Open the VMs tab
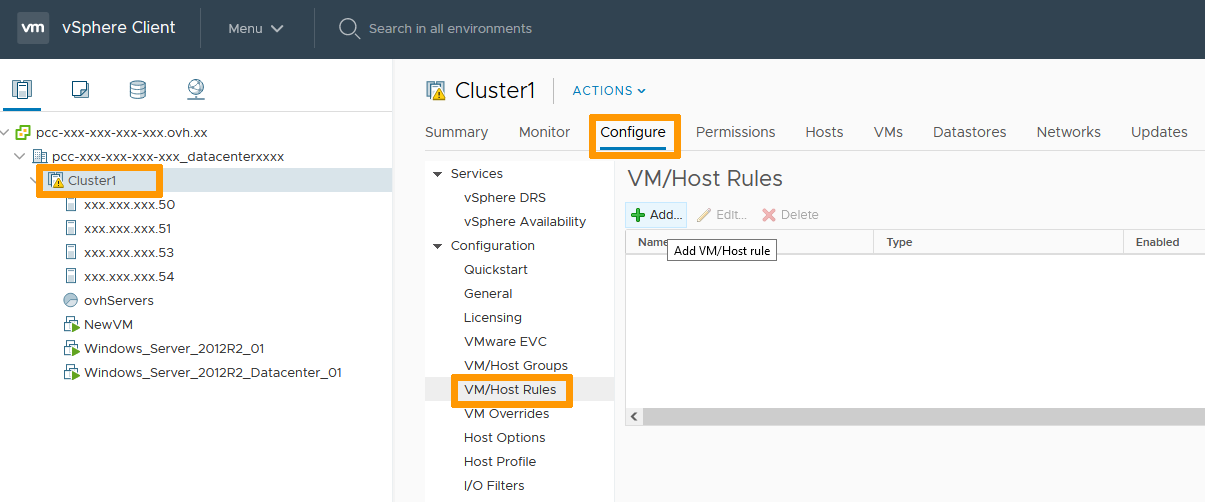 click(888, 132)
